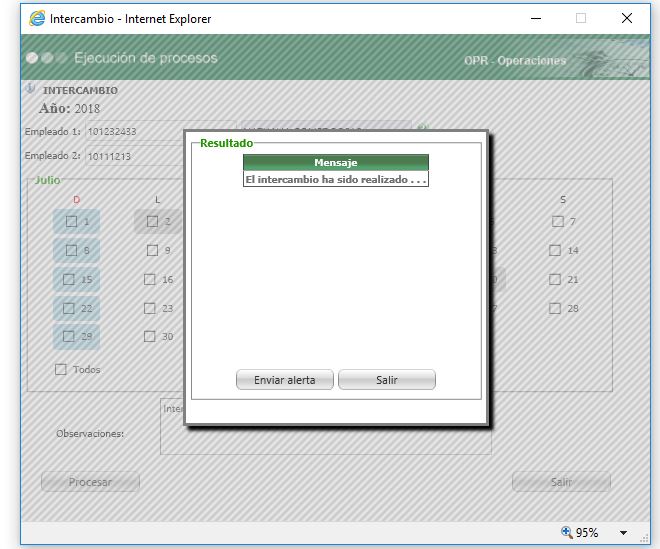Toggle the day 2 checkbox
The width and height of the screenshot is (660, 549).
pos(152,221)
